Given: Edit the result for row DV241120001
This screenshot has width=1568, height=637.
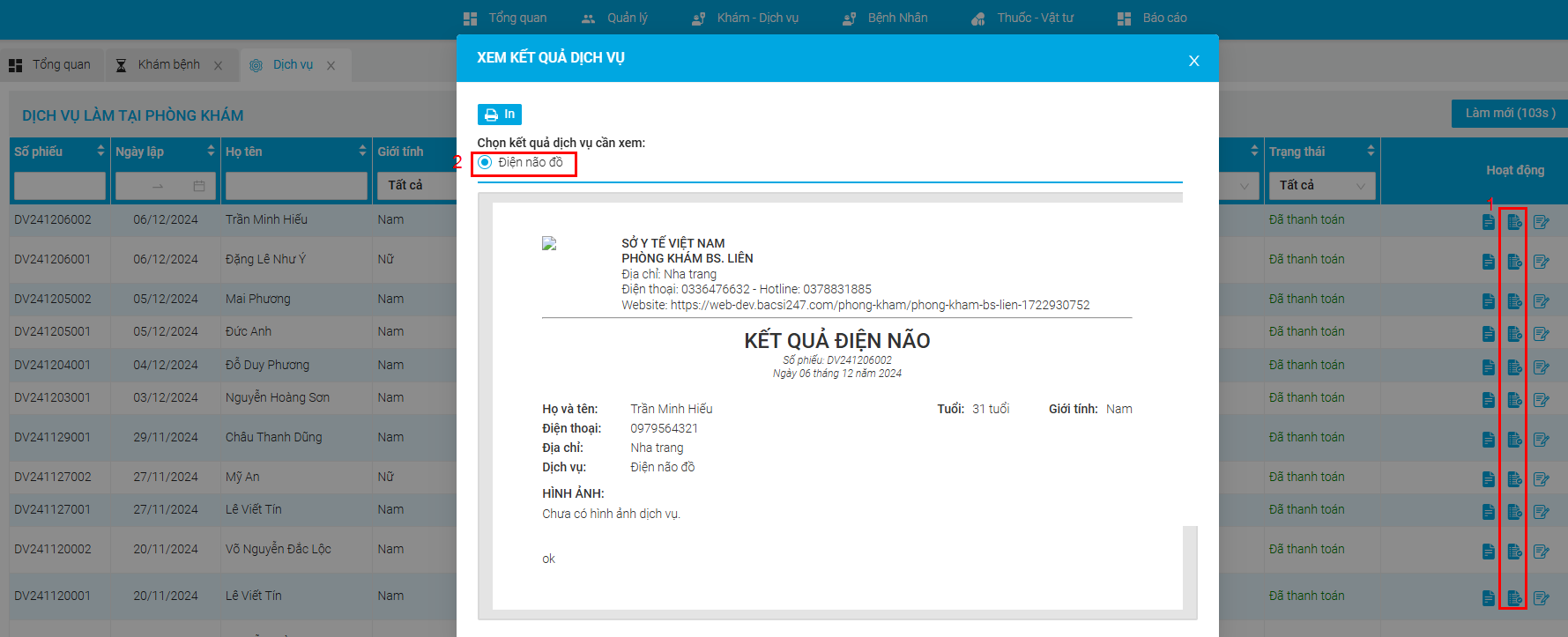Looking at the screenshot, I should click(1541, 598).
